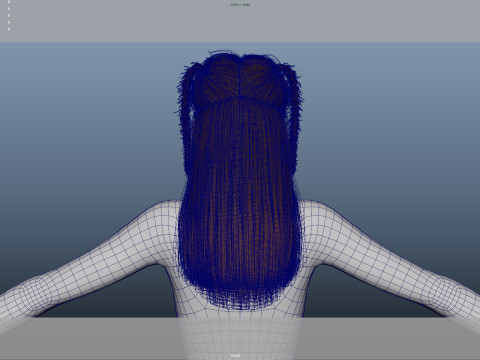Click the resolution gate label at top

240,5
